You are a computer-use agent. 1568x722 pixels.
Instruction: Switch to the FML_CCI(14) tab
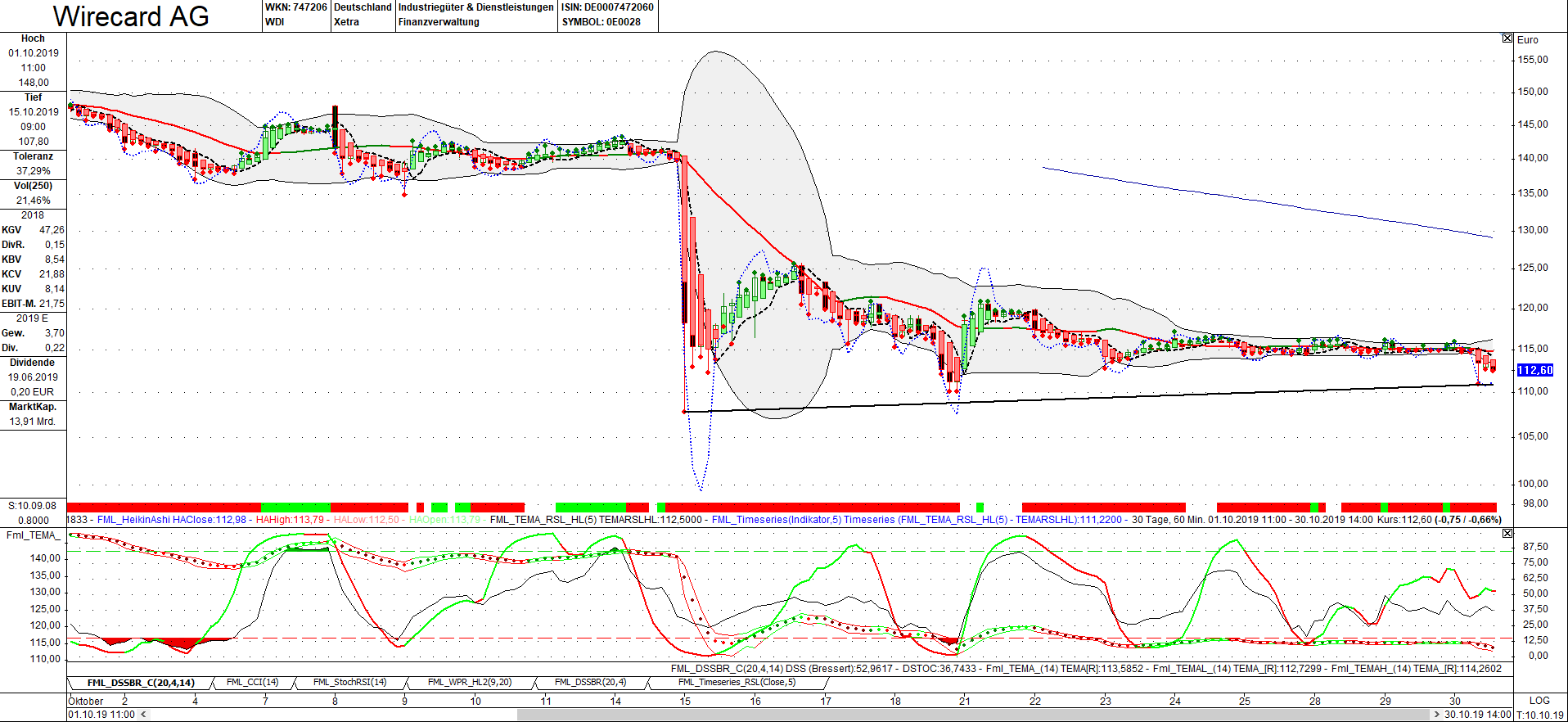click(x=252, y=683)
